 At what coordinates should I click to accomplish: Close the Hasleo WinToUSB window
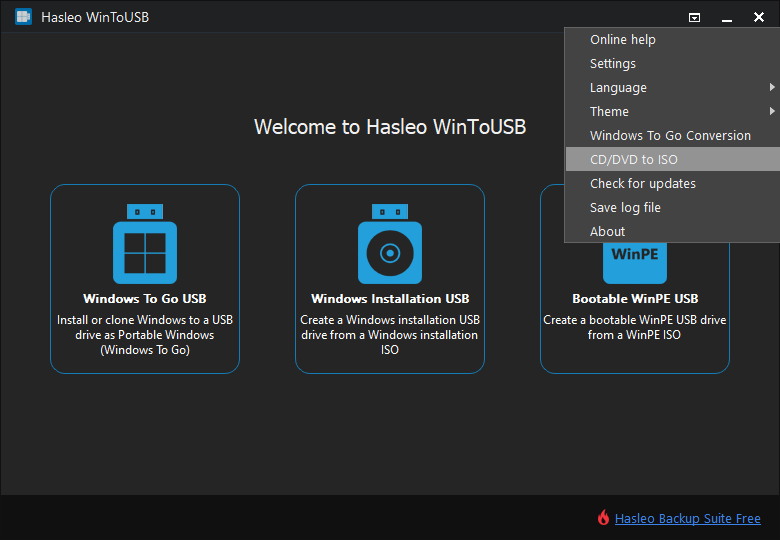tap(759, 17)
